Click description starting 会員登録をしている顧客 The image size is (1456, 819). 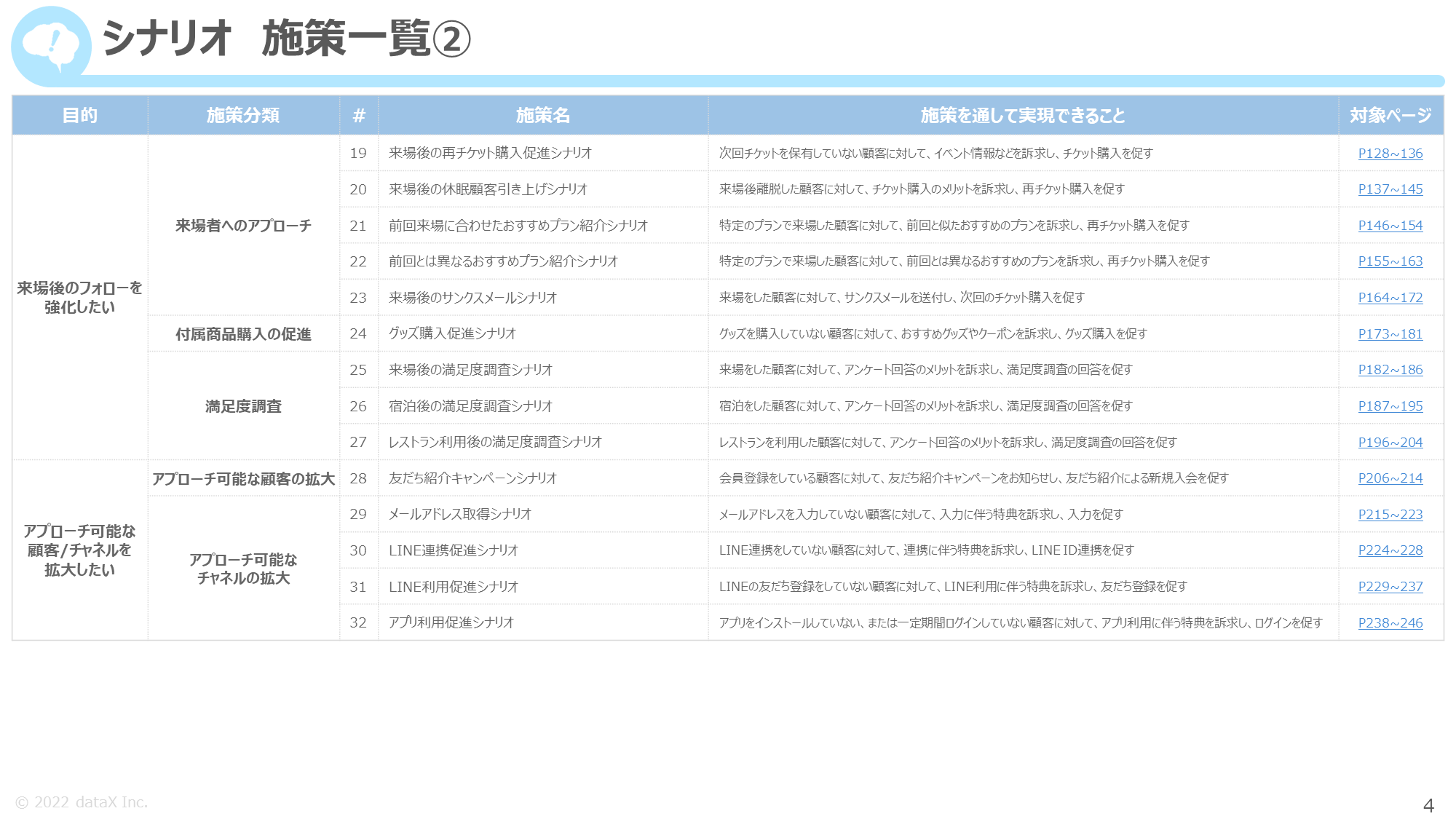[x=974, y=478]
